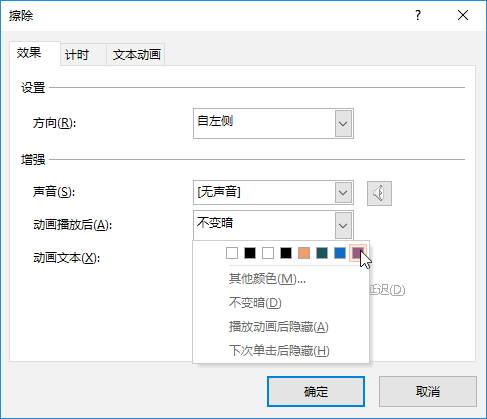Confirm with the 确定 button
The image size is (487, 419).
(x=316, y=392)
